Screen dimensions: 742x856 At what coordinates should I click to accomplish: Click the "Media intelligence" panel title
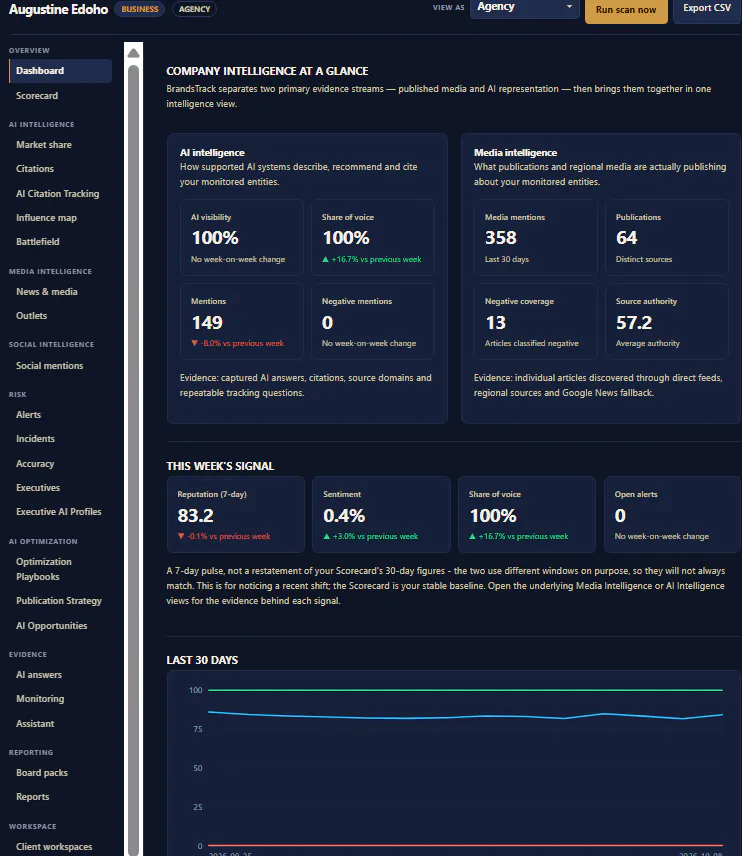515,153
